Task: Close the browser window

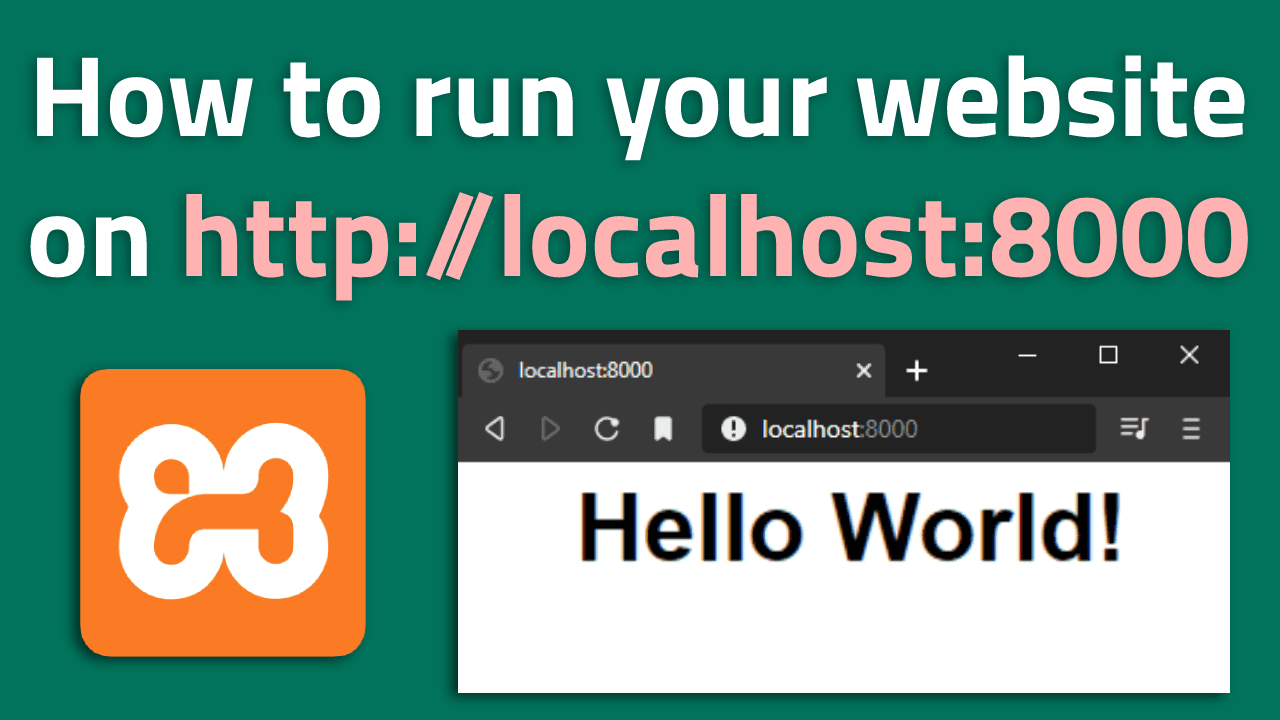Action: pos(1188,355)
